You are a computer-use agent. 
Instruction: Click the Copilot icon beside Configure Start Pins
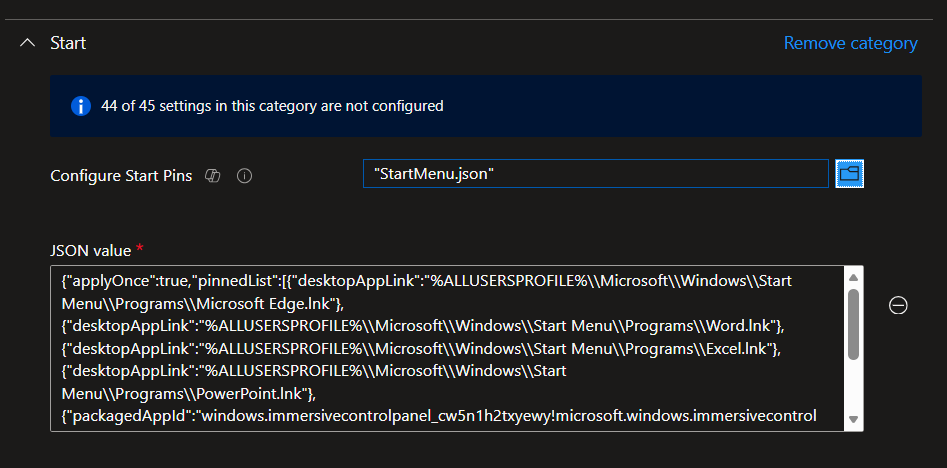[x=212, y=175]
